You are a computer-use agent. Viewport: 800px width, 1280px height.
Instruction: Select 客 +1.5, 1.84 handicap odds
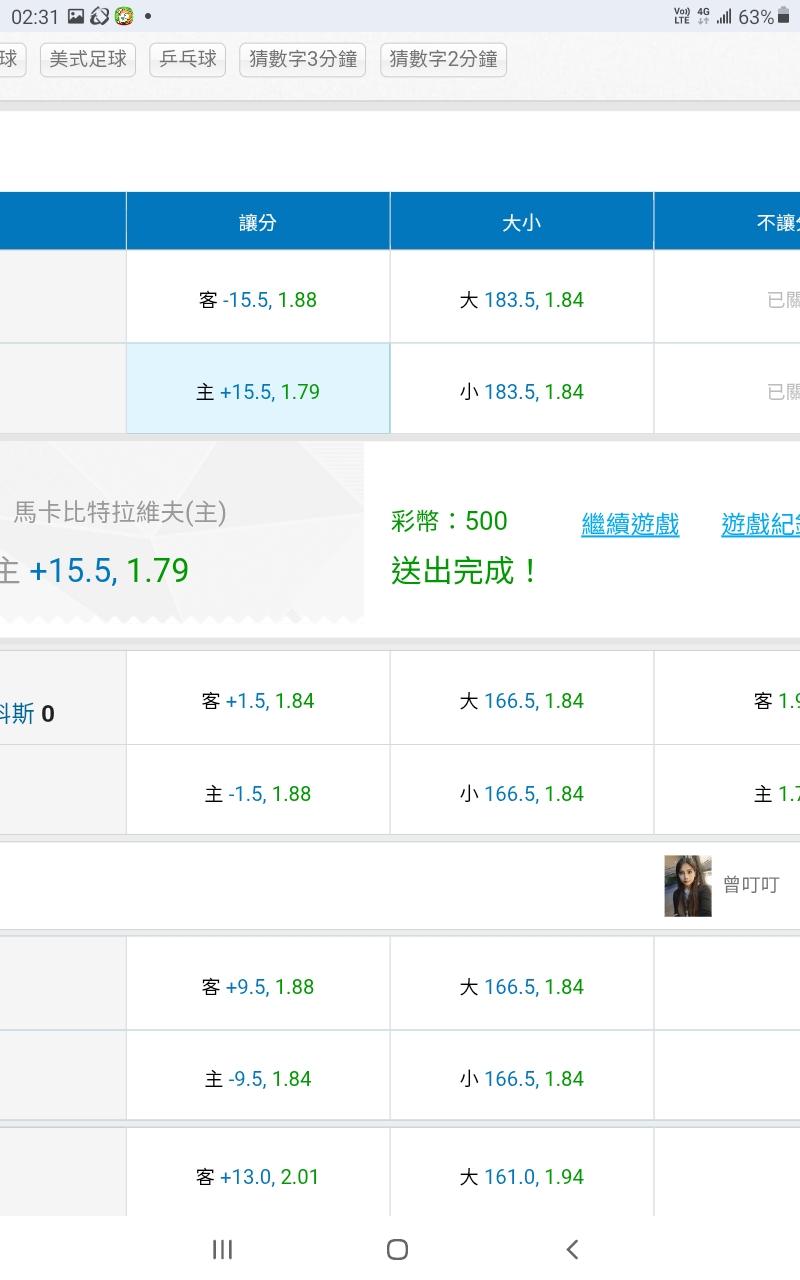258,701
